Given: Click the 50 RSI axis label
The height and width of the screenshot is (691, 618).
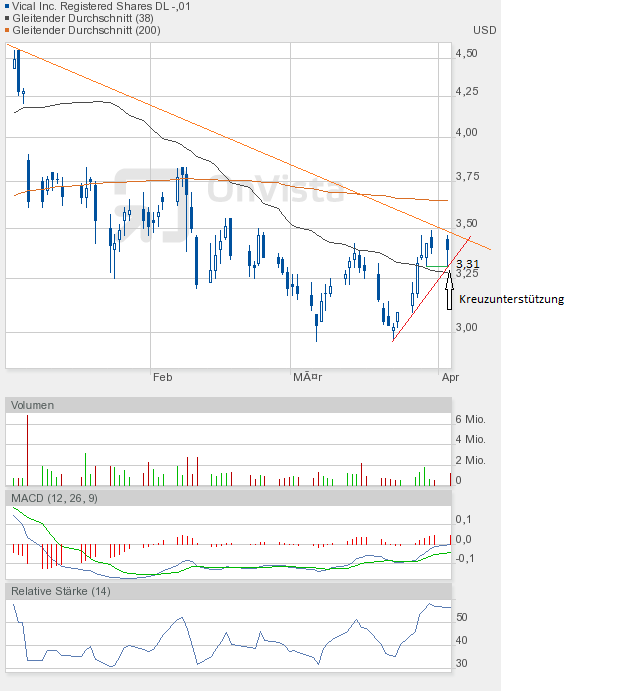Looking at the screenshot, I should coord(461,617).
